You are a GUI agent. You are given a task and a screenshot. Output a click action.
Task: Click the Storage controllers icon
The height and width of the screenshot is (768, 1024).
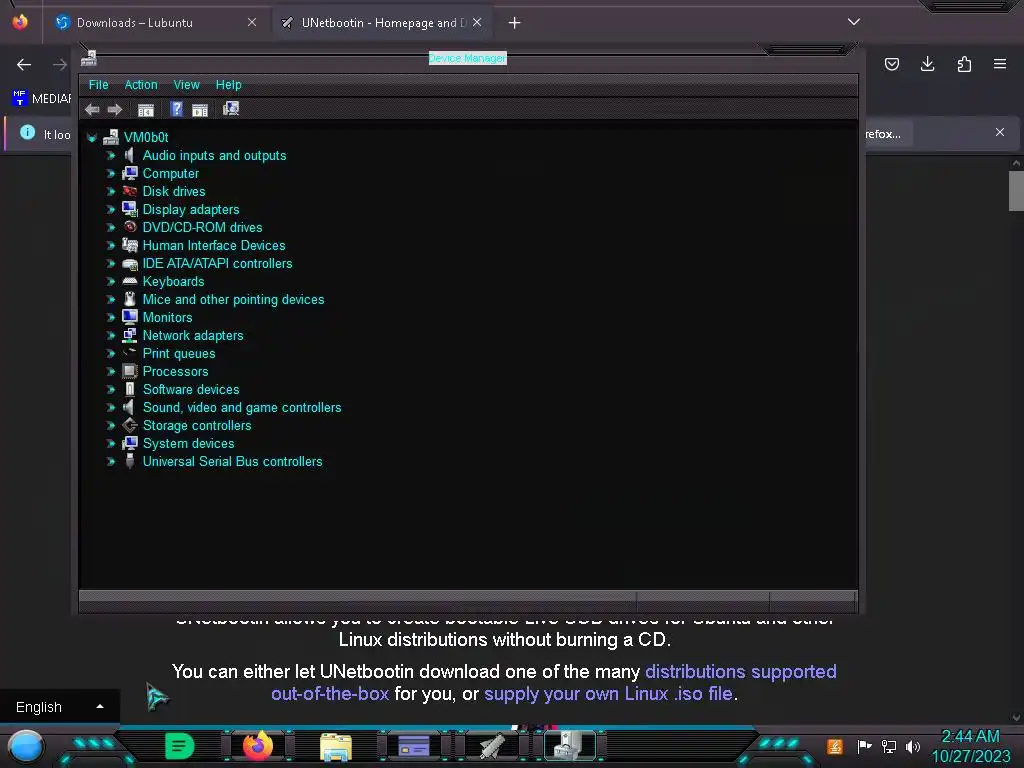point(130,425)
